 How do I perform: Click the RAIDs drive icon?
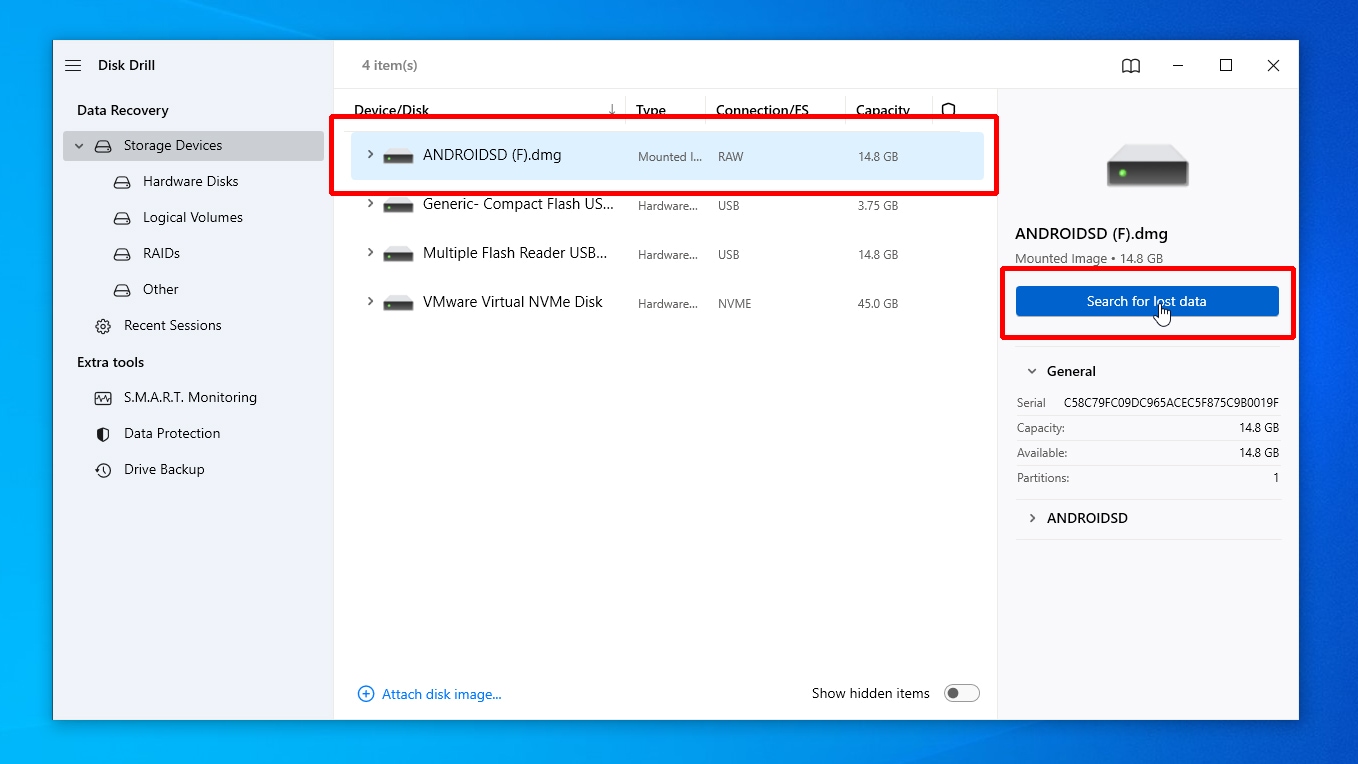tap(122, 254)
